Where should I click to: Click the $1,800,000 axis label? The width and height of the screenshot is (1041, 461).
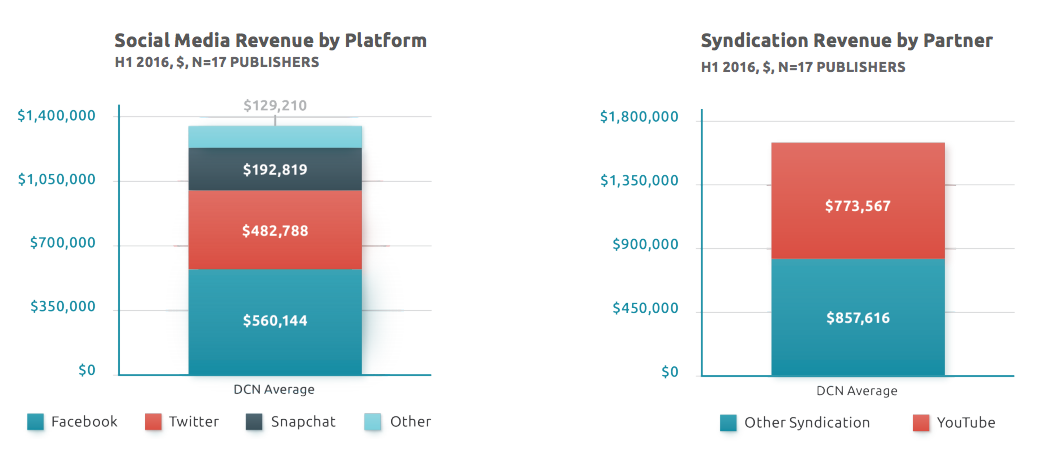[x=640, y=118]
